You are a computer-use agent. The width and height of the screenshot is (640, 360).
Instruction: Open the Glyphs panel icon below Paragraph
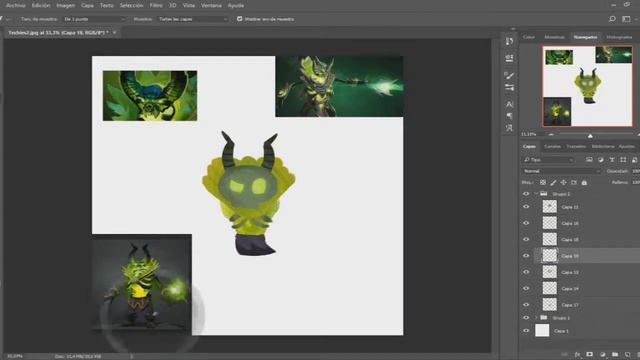pyautogui.click(x=509, y=128)
